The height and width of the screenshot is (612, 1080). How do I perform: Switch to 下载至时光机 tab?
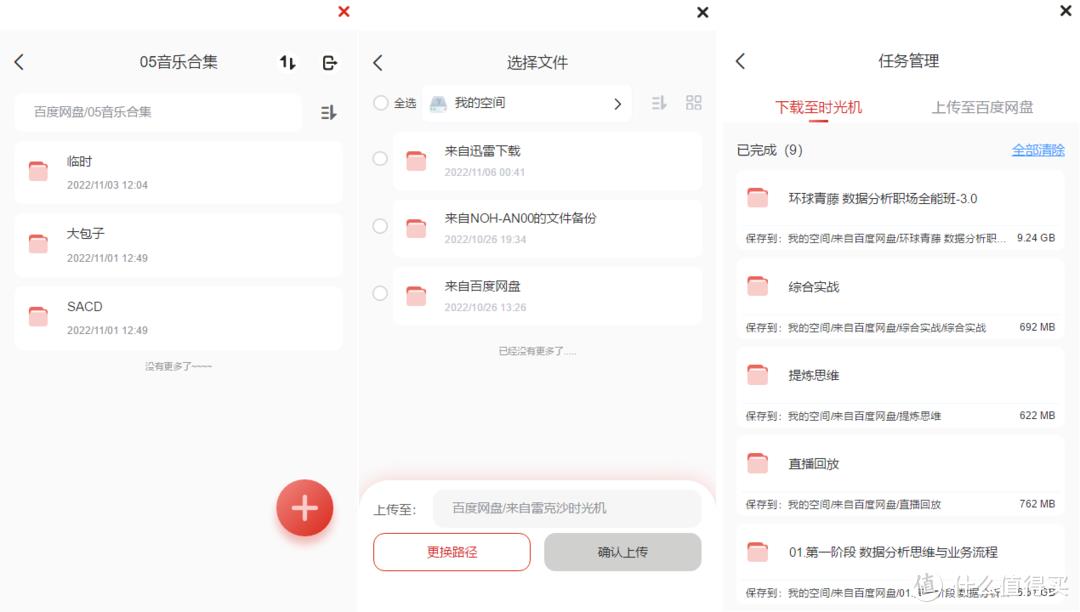coord(818,107)
